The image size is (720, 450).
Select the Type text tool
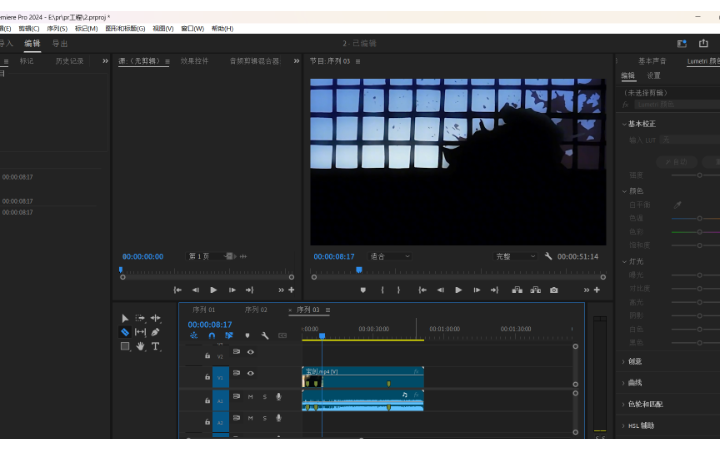156,346
